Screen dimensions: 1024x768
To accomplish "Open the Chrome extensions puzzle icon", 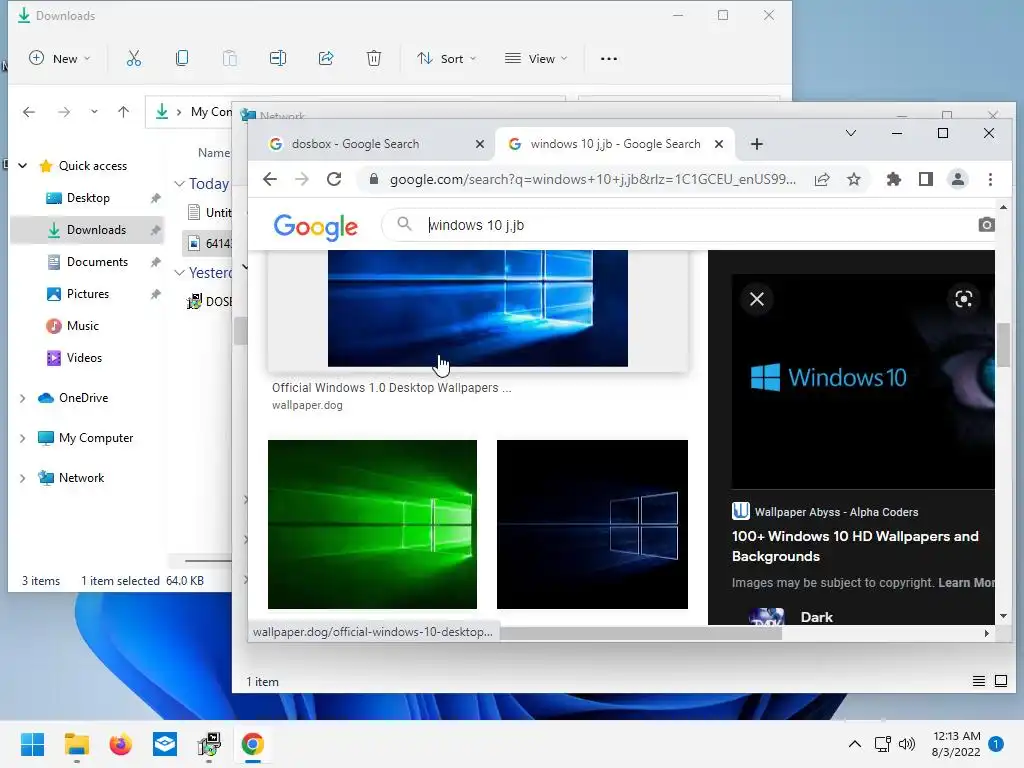I will 893,179.
